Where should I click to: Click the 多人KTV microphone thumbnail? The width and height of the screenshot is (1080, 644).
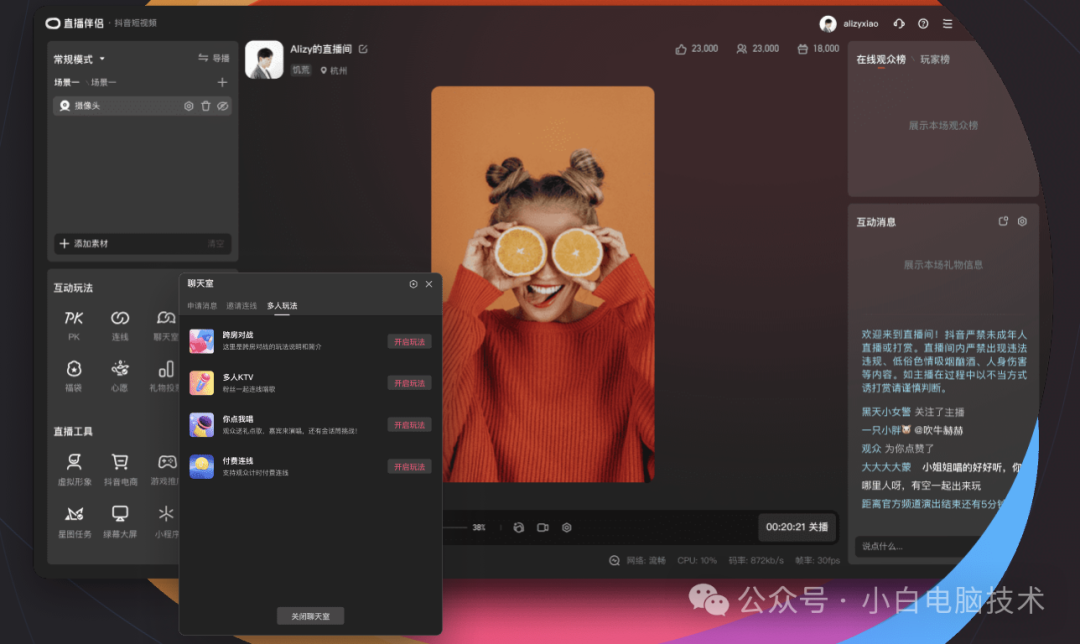point(202,383)
